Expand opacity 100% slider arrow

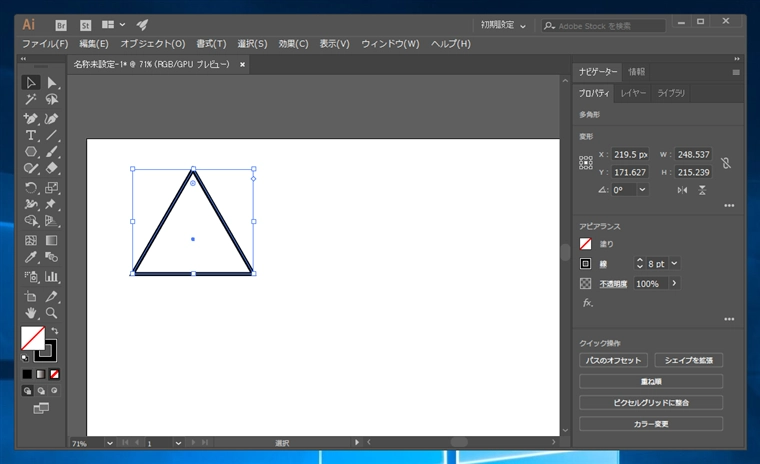point(674,283)
